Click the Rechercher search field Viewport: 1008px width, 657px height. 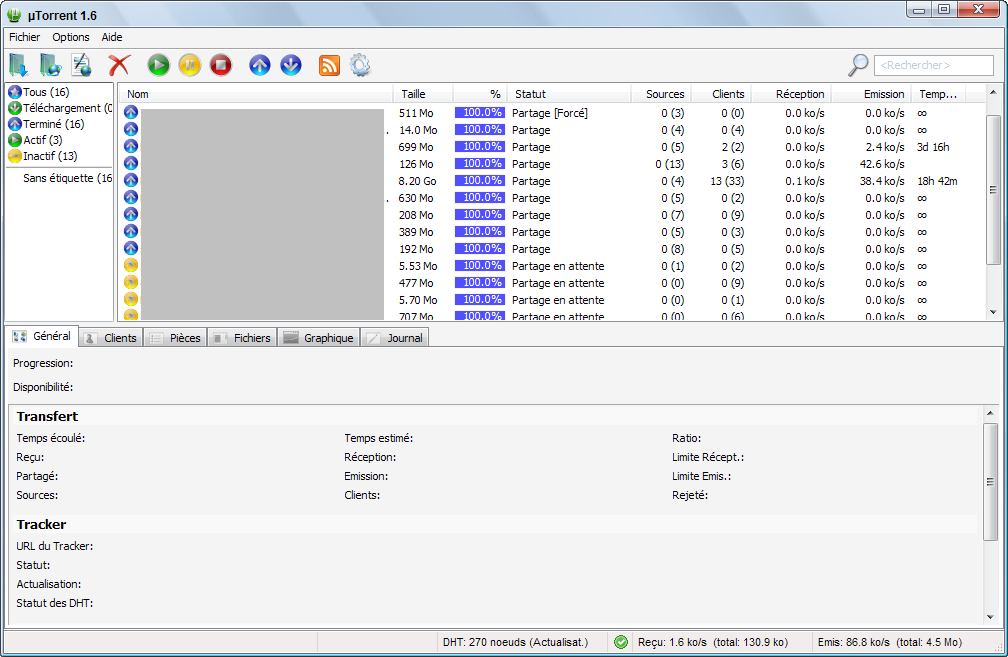(x=933, y=65)
